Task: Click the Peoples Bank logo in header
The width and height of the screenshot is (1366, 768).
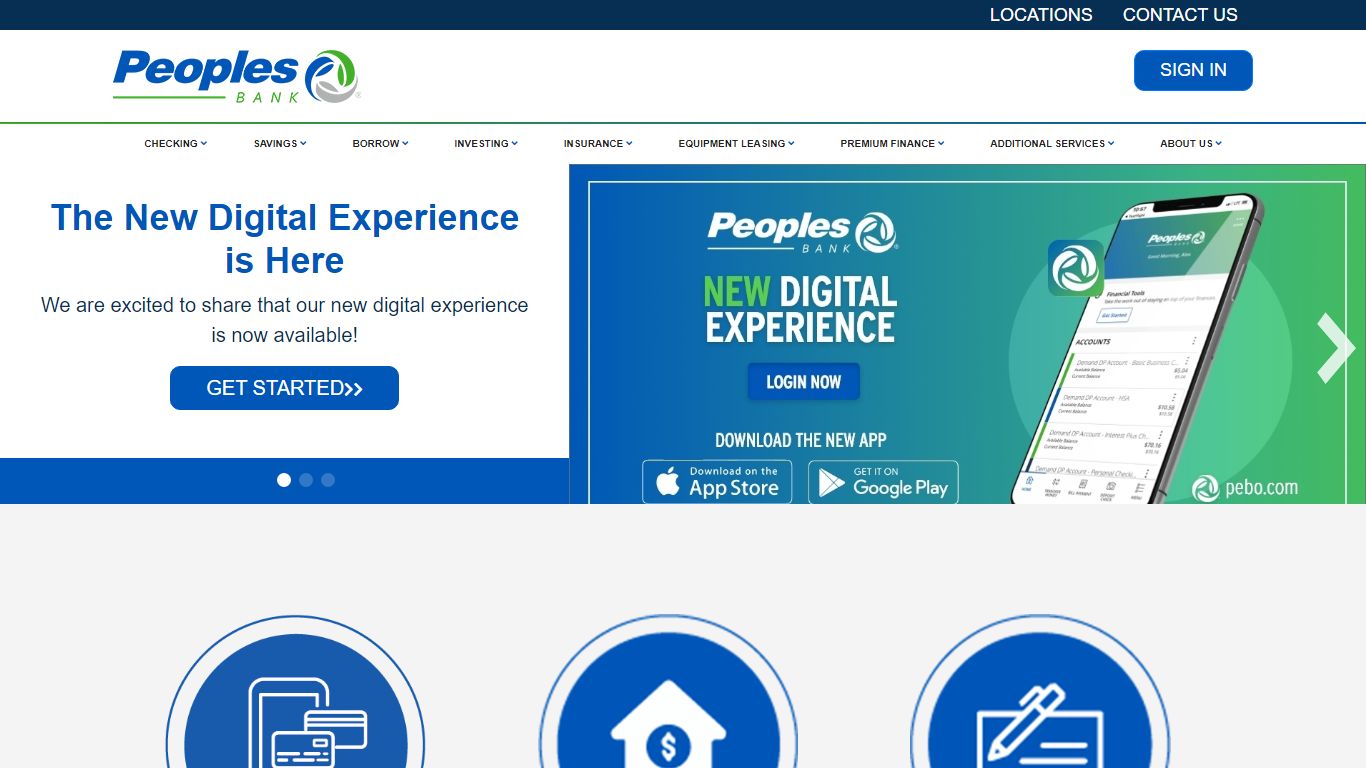Action: (x=236, y=77)
